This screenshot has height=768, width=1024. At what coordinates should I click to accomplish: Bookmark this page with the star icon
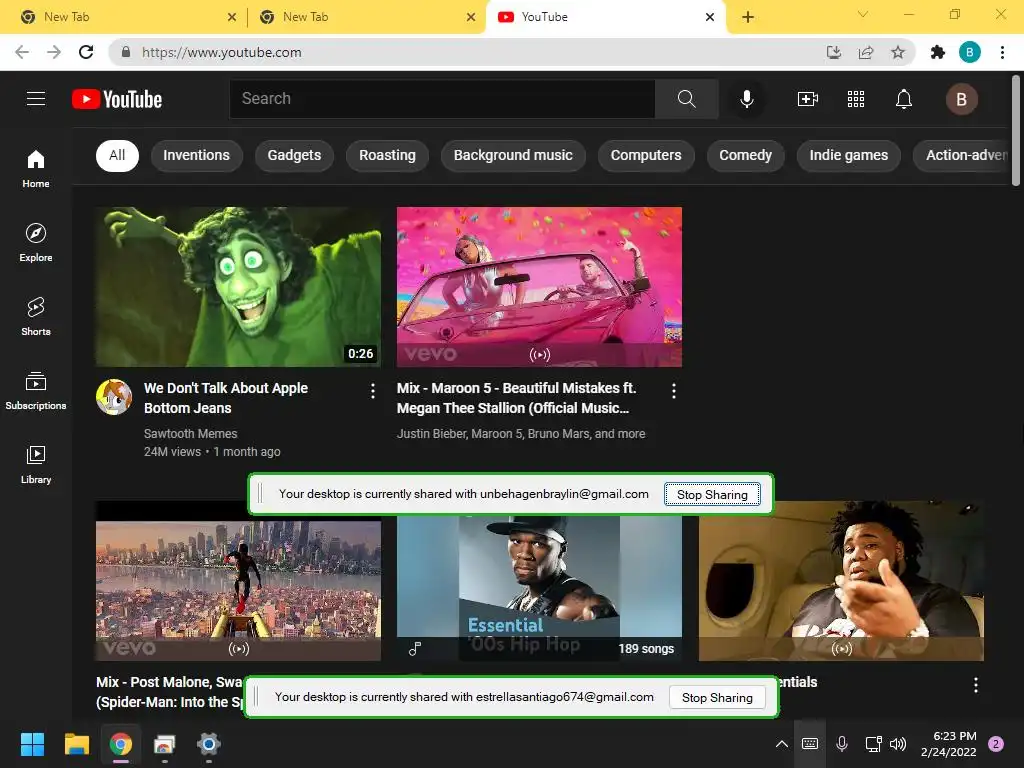click(x=898, y=52)
